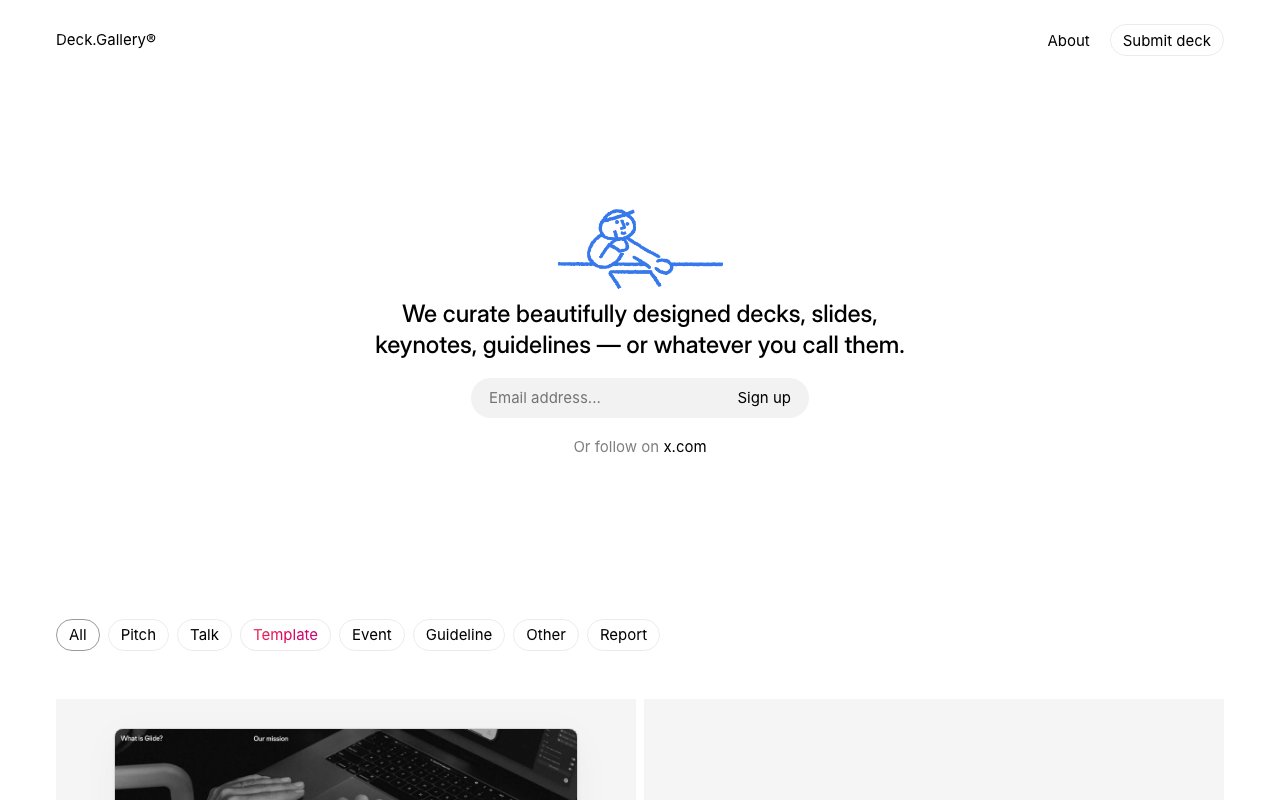Viewport: 1280px width, 800px height.
Task: Click the Submit deck button
Action: [1166, 41]
